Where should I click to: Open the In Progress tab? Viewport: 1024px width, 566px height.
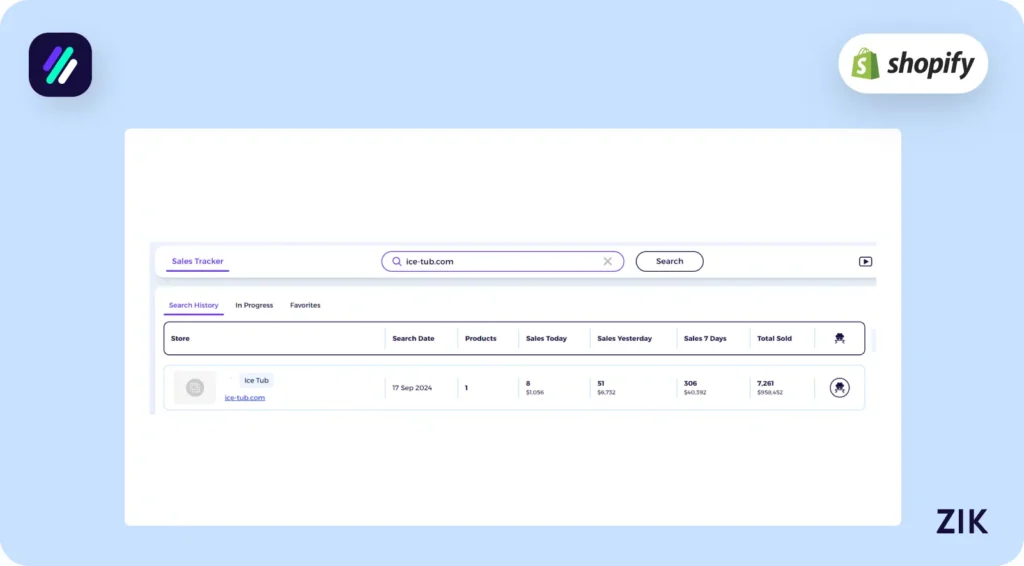pos(254,305)
